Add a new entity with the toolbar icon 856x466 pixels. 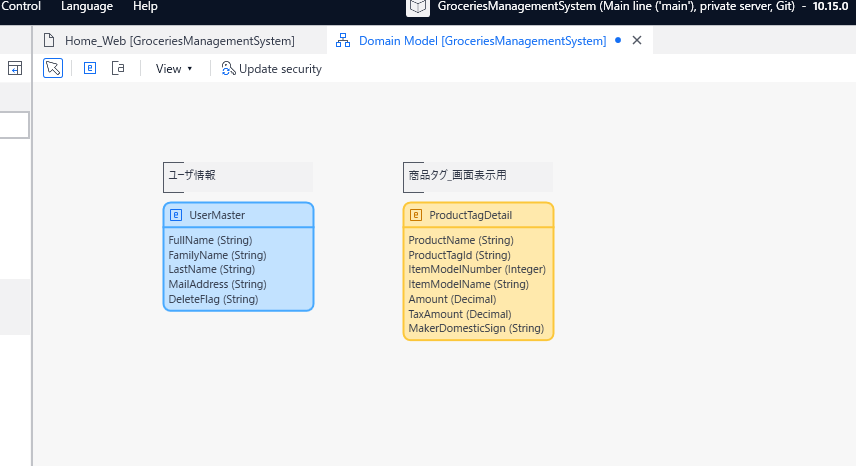point(90,68)
